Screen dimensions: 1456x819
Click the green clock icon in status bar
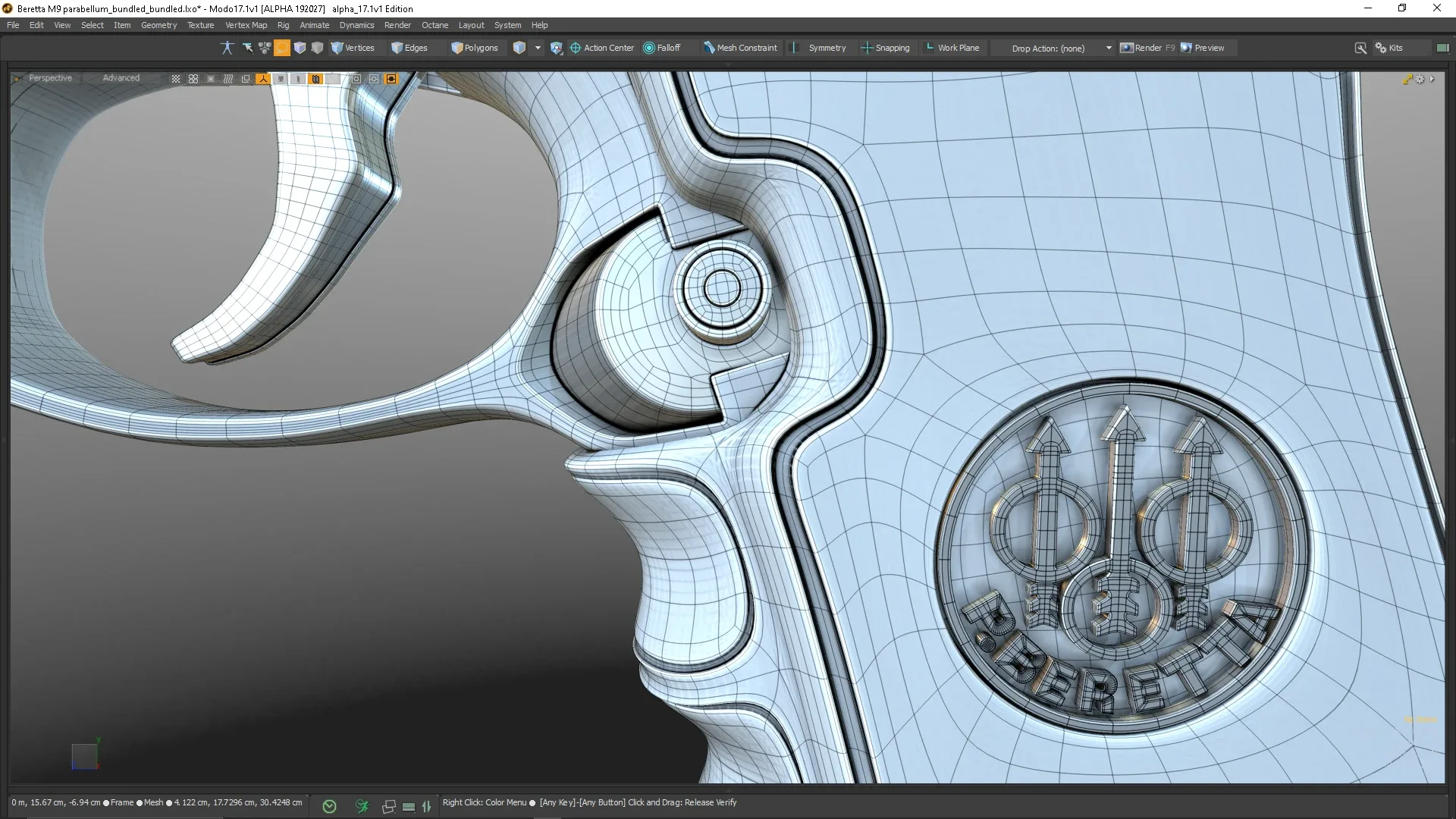329,806
